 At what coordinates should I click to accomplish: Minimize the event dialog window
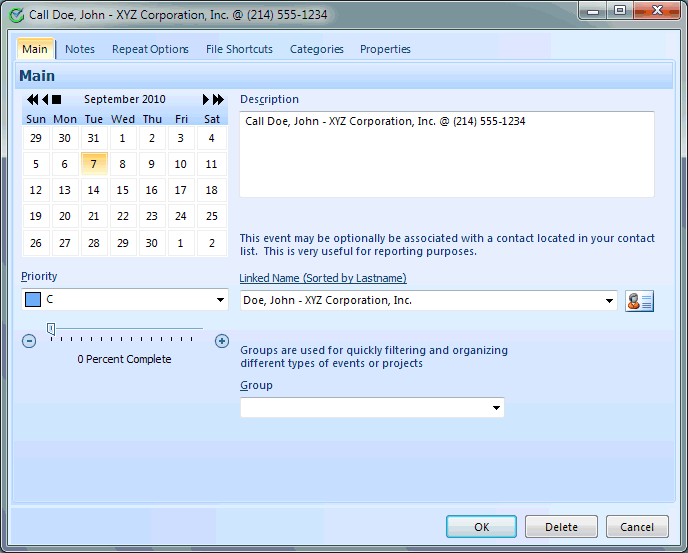click(x=593, y=11)
